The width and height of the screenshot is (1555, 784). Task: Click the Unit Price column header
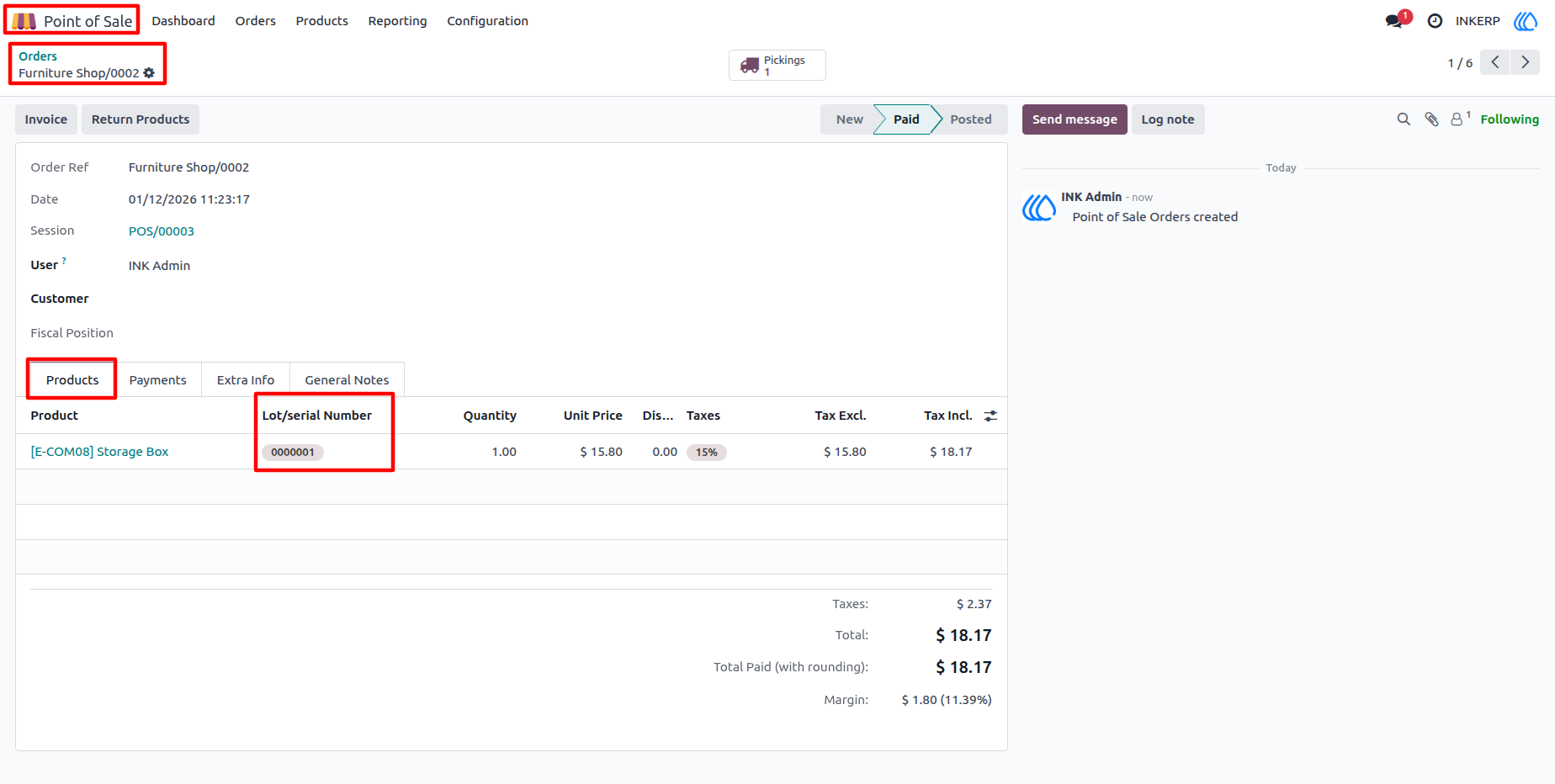(593, 416)
